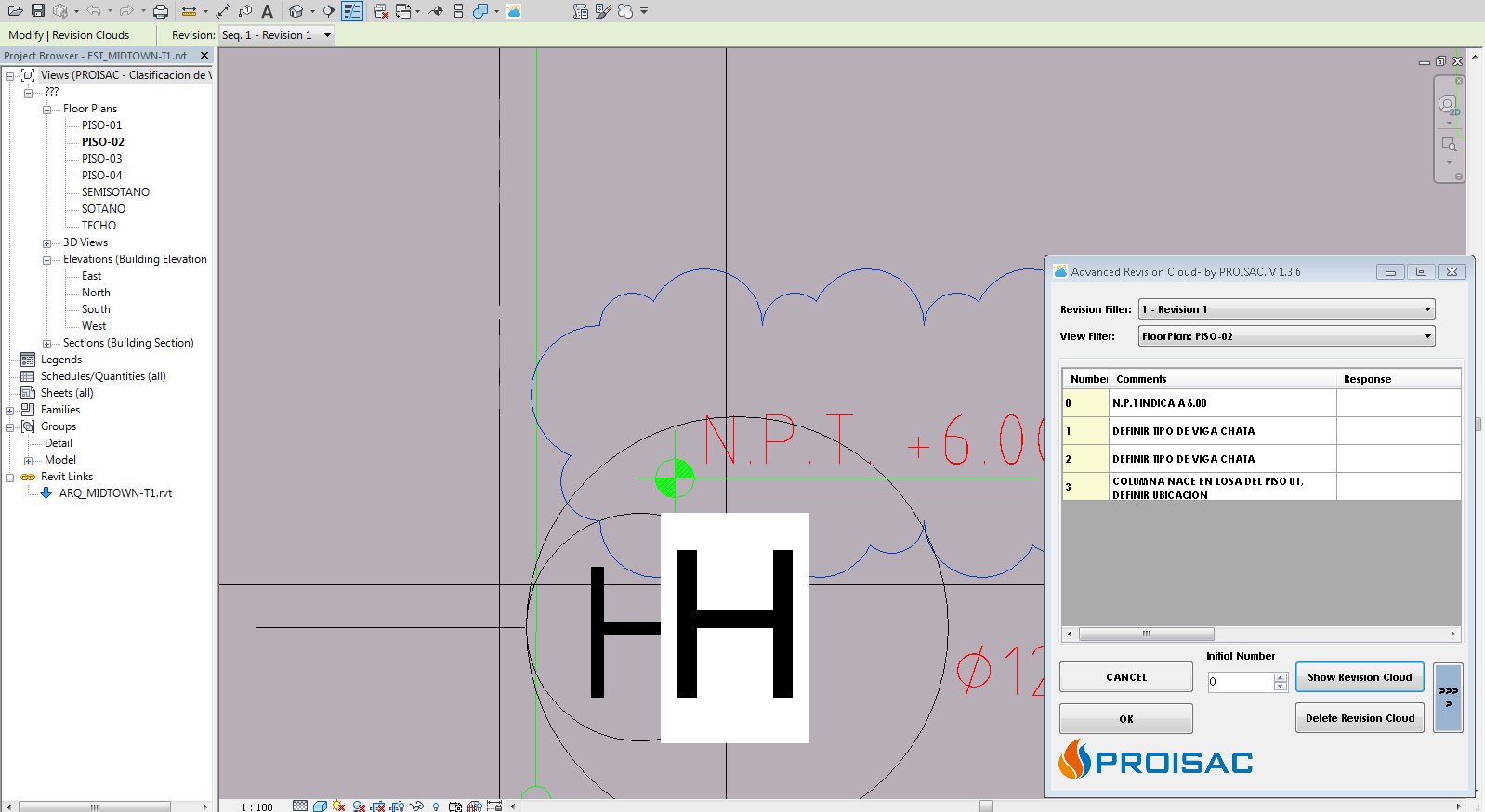
Task: Toggle Reveal Hidden Elements lightbulb
Action: (436, 805)
